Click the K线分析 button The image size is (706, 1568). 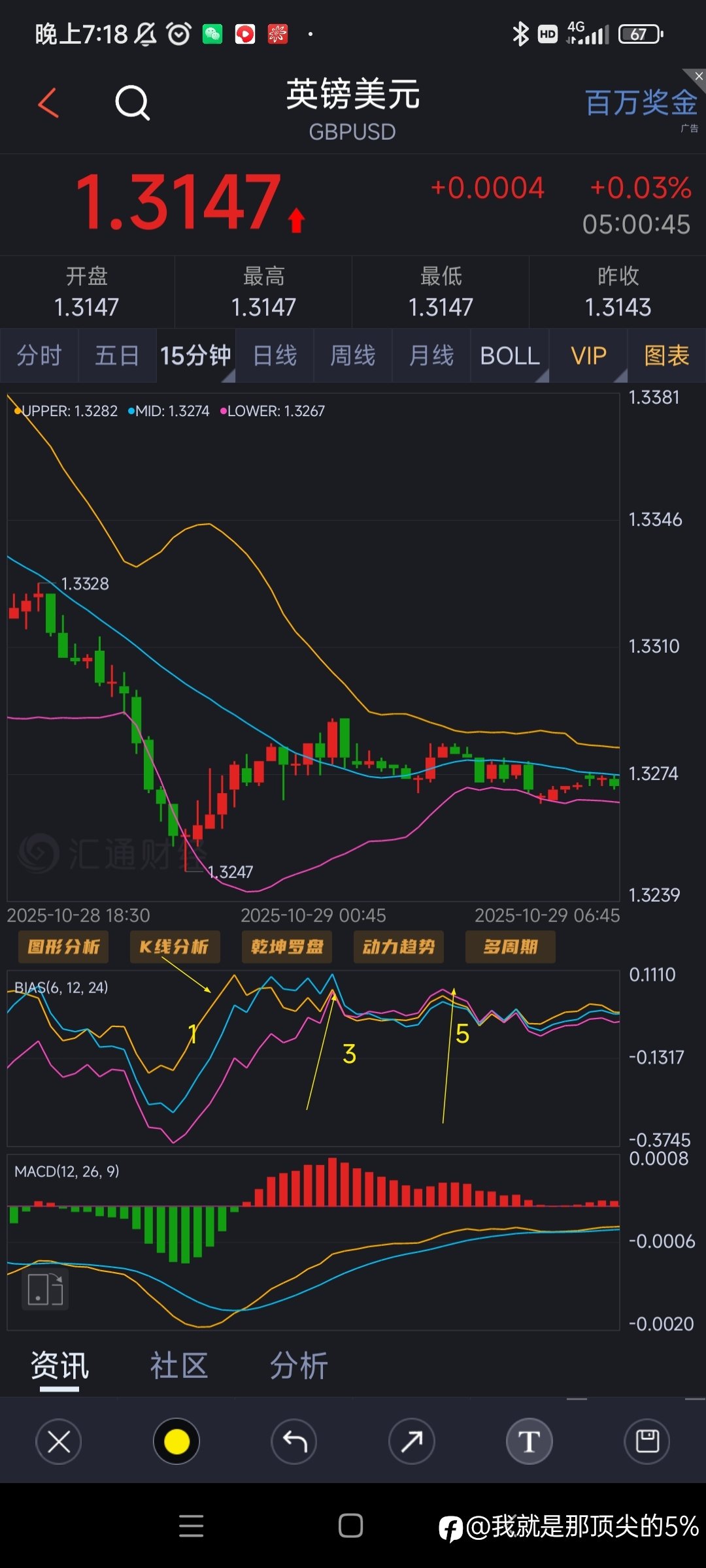coord(175,947)
